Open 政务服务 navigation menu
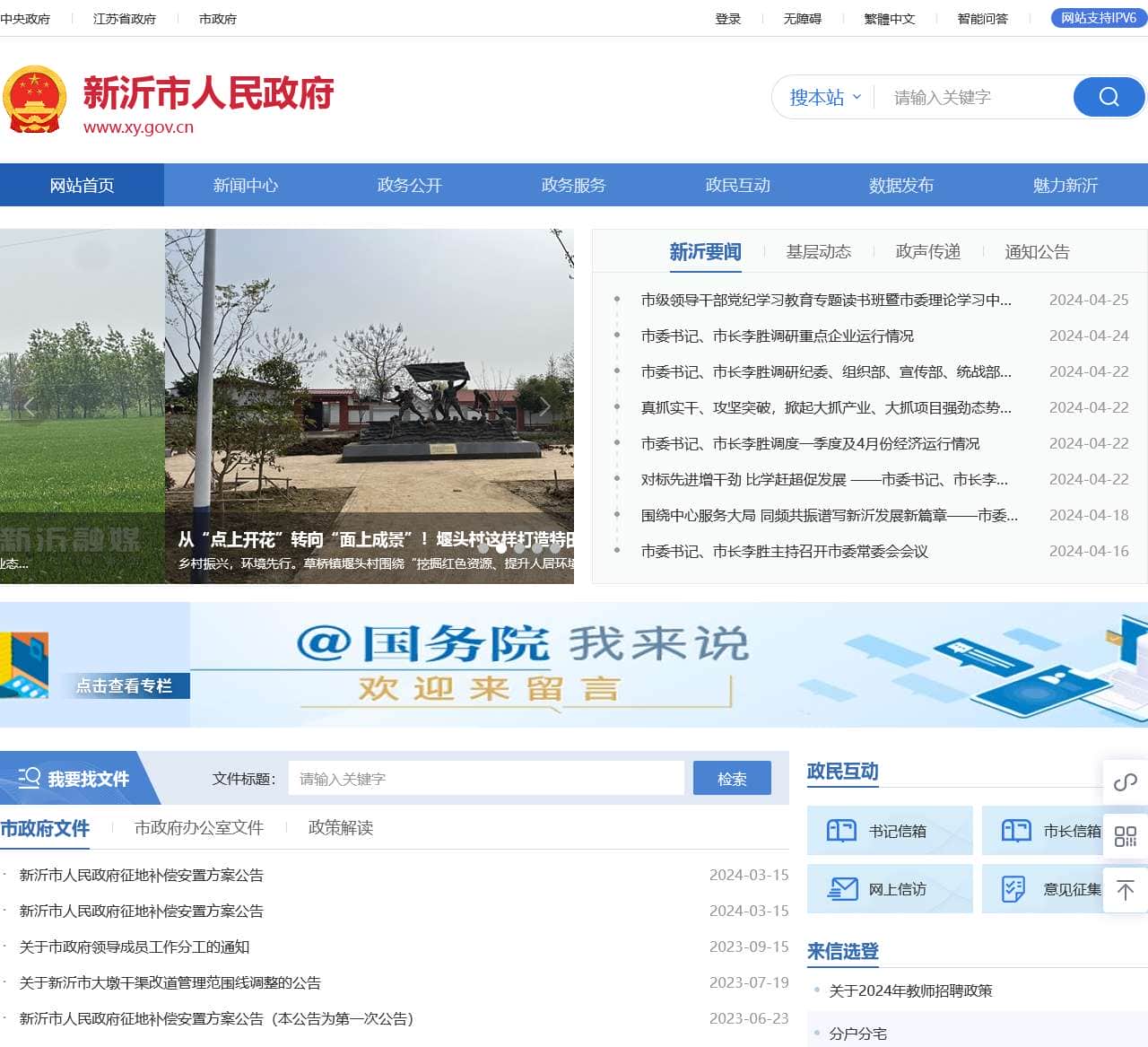Image resolution: width=1148 pixels, height=1047 pixels. pos(574,185)
